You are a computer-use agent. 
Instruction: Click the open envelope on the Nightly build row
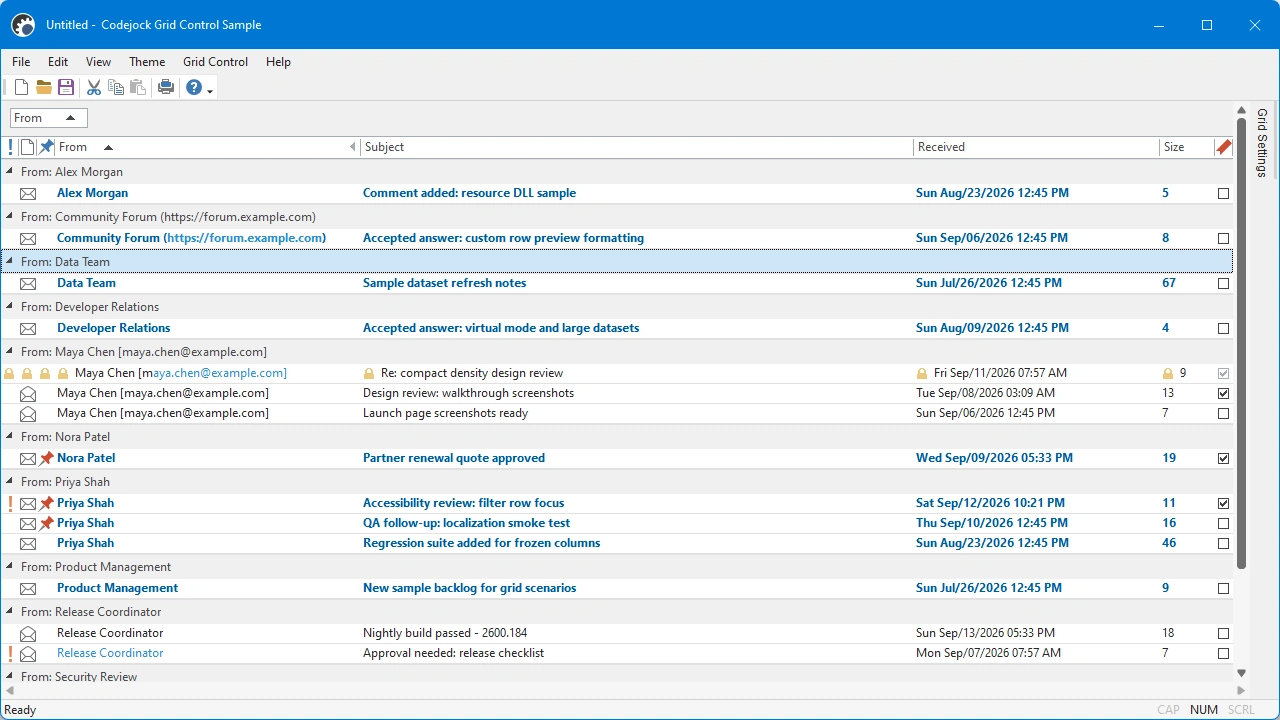tap(28, 633)
